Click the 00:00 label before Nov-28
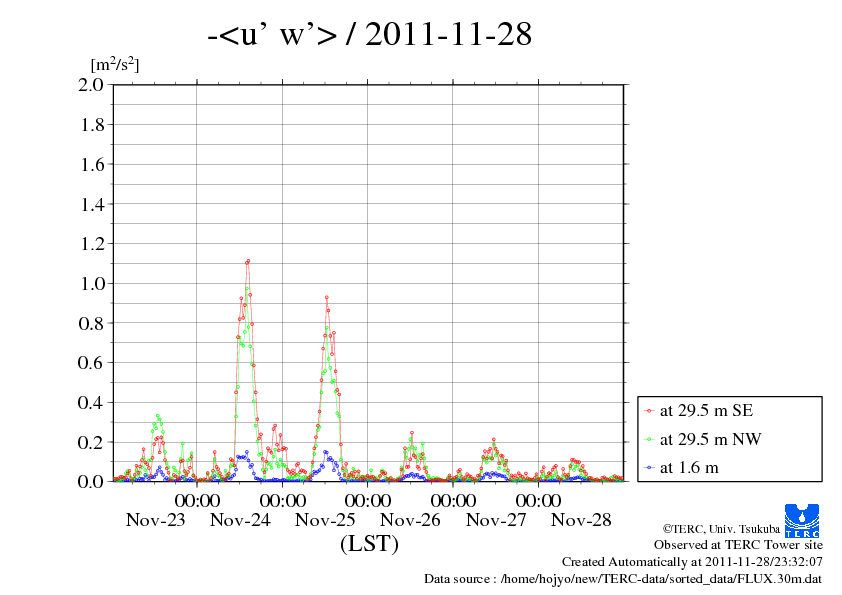The image size is (842, 595). coord(538,500)
